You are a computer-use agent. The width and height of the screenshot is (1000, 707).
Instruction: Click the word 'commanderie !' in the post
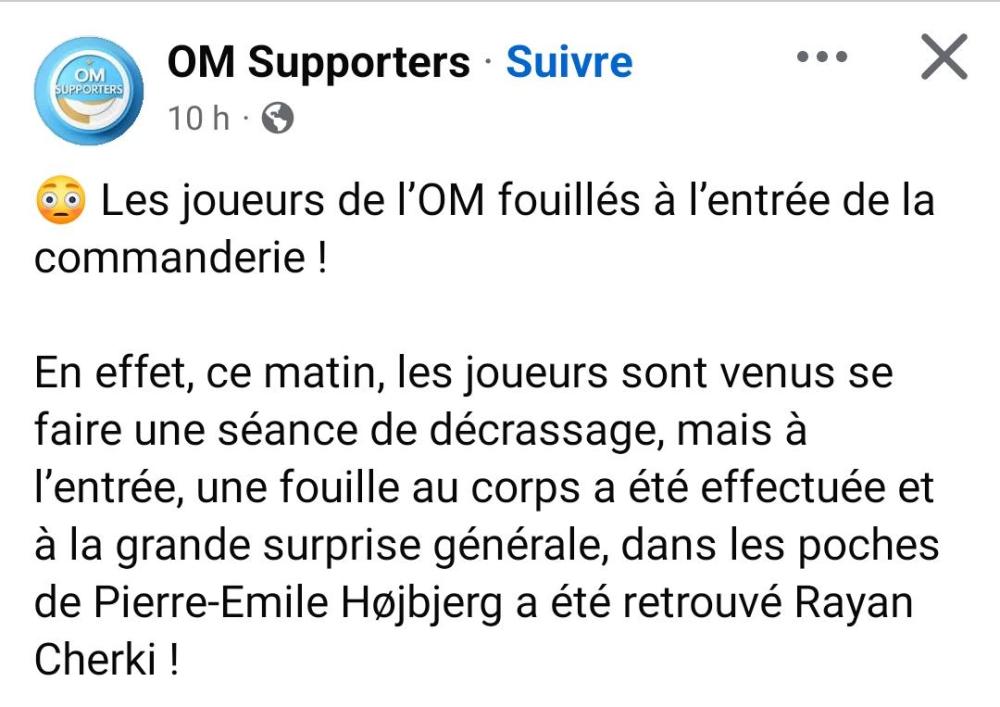180,259
